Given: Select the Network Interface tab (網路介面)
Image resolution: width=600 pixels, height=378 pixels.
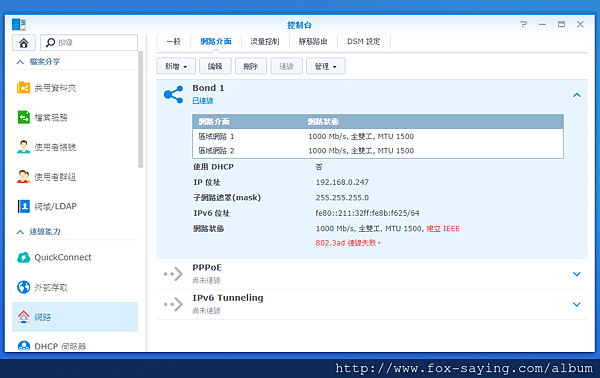Looking at the screenshot, I should point(216,41).
